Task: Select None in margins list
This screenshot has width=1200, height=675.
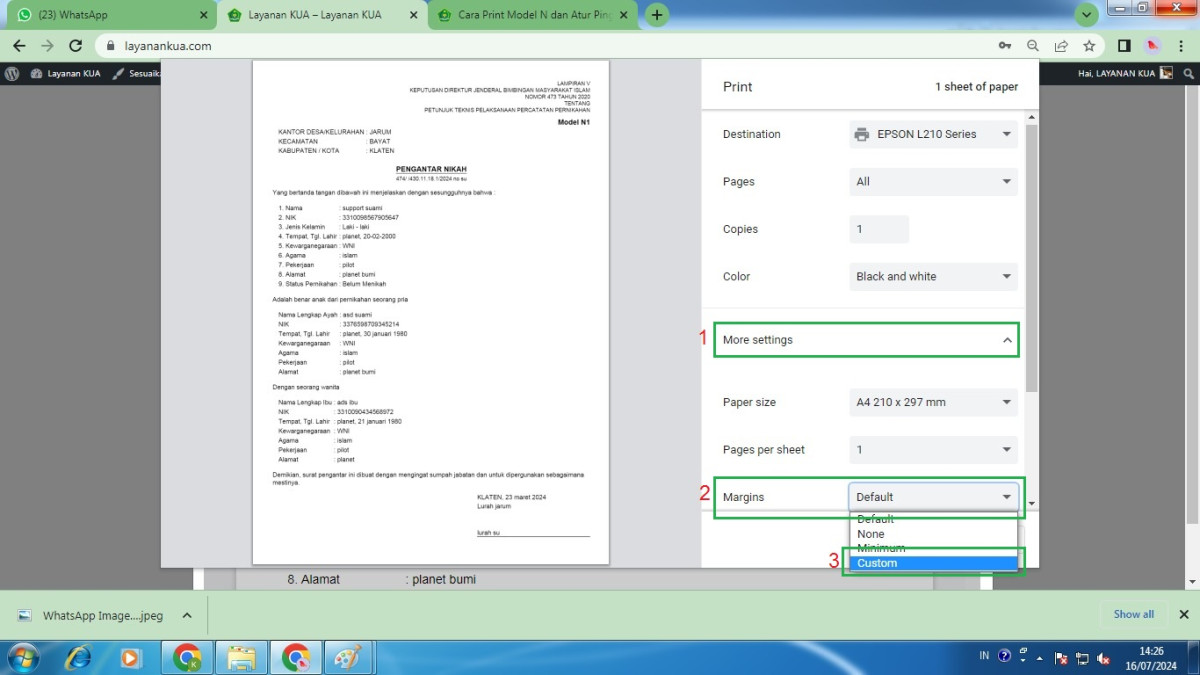Action: click(x=933, y=534)
